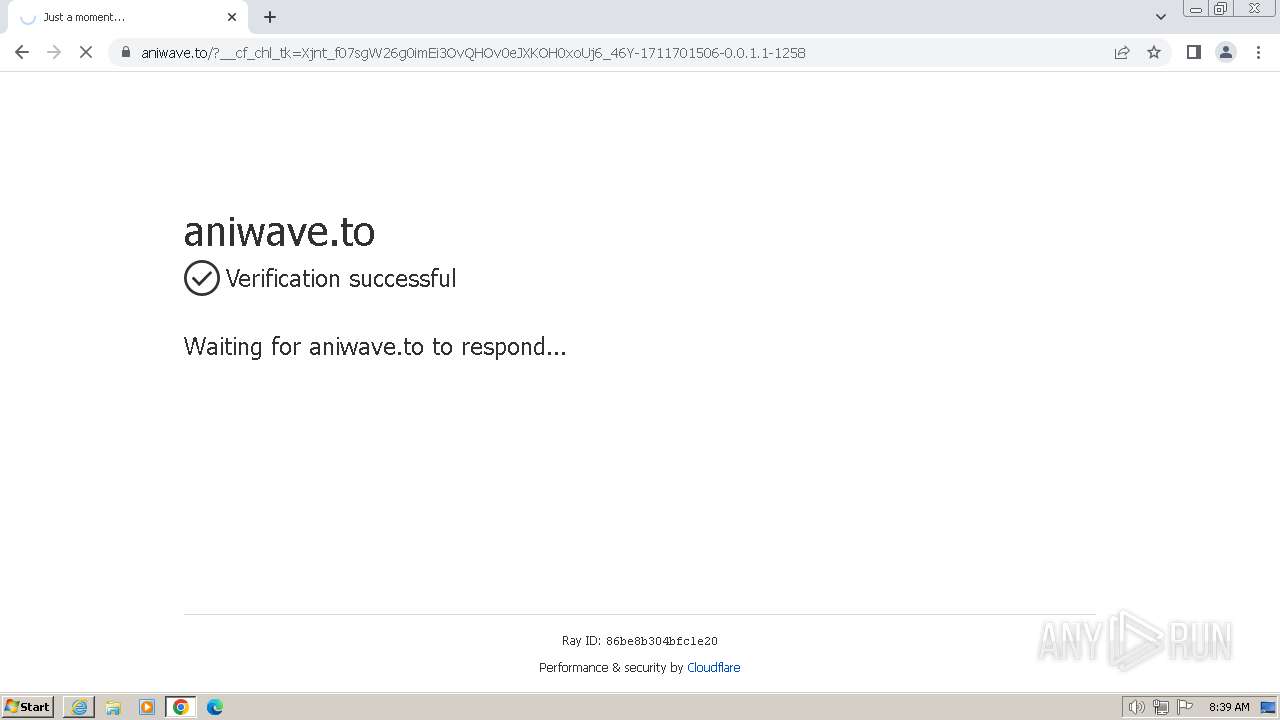Screen dimensions: 1280x720
Task: Click the 'Verification successful' checkmark icon
Action: click(201, 278)
